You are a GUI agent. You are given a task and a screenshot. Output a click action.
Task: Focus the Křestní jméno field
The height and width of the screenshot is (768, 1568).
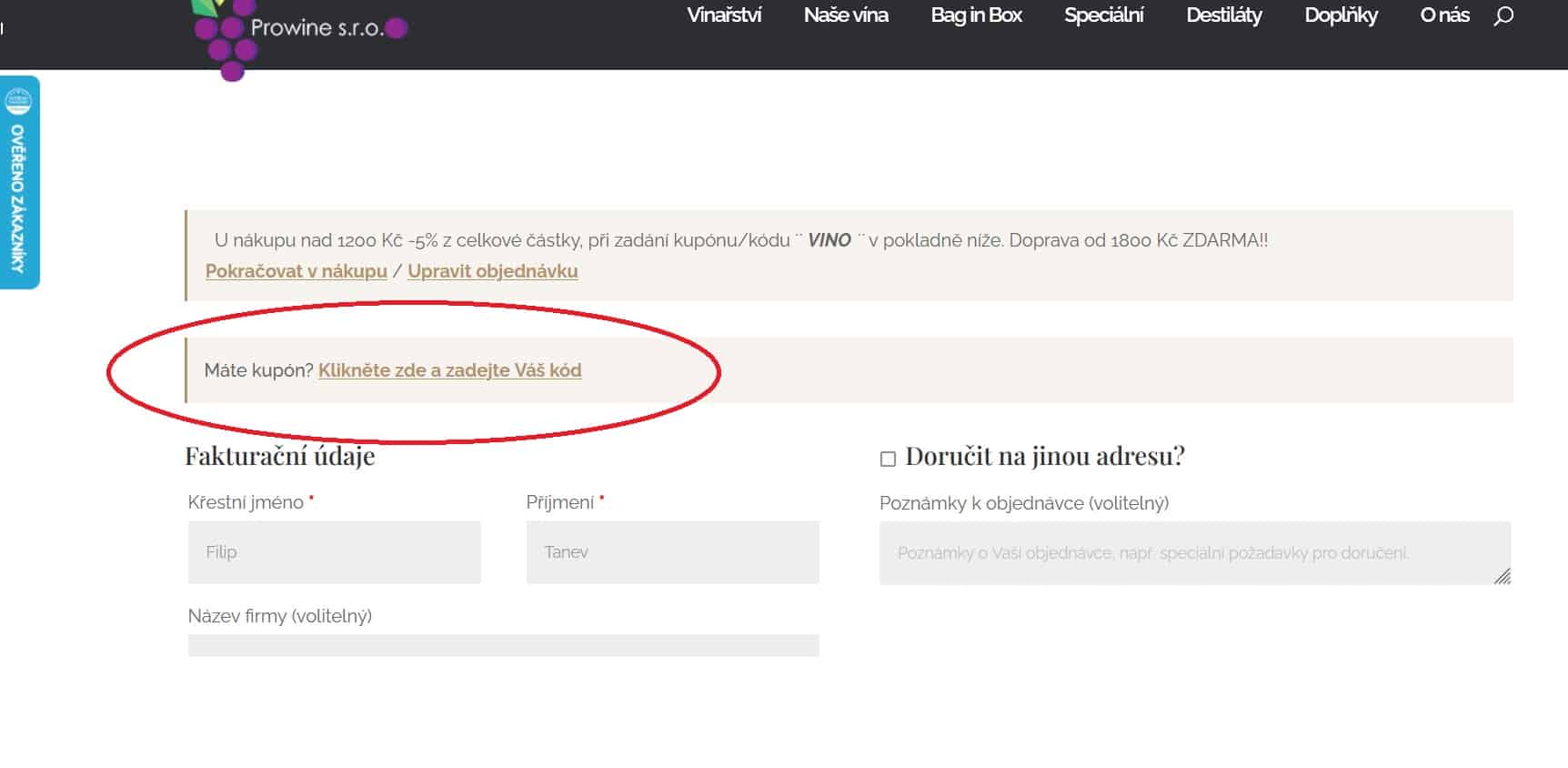click(335, 552)
